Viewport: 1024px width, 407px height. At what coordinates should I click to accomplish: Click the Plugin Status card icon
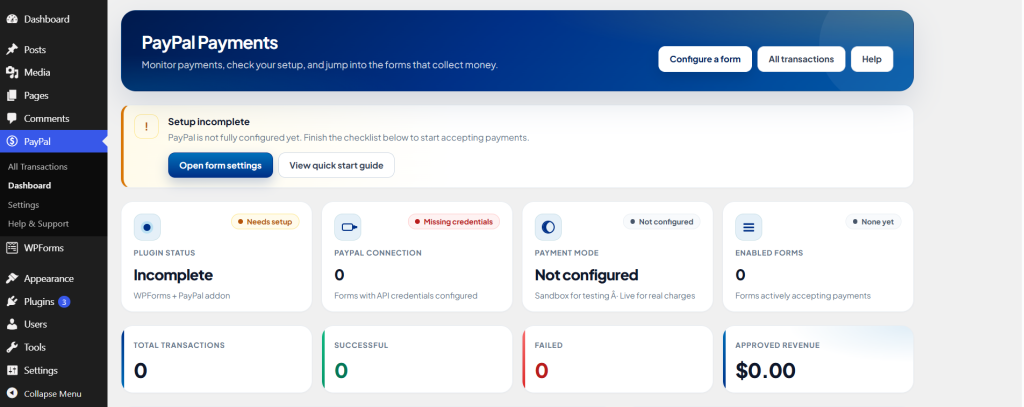[x=147, y=227]
